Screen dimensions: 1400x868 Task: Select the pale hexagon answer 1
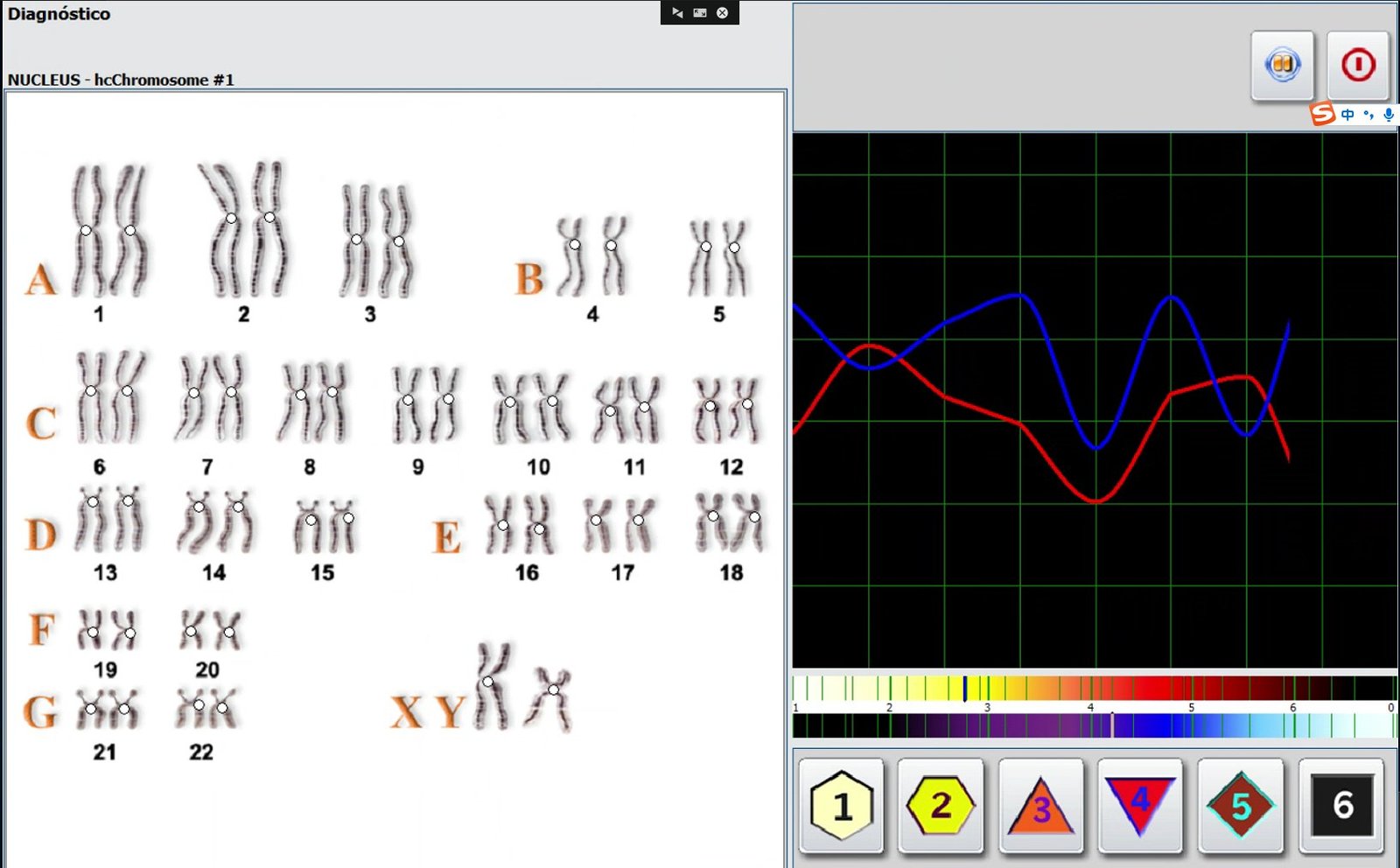click(x=841, y=805)
